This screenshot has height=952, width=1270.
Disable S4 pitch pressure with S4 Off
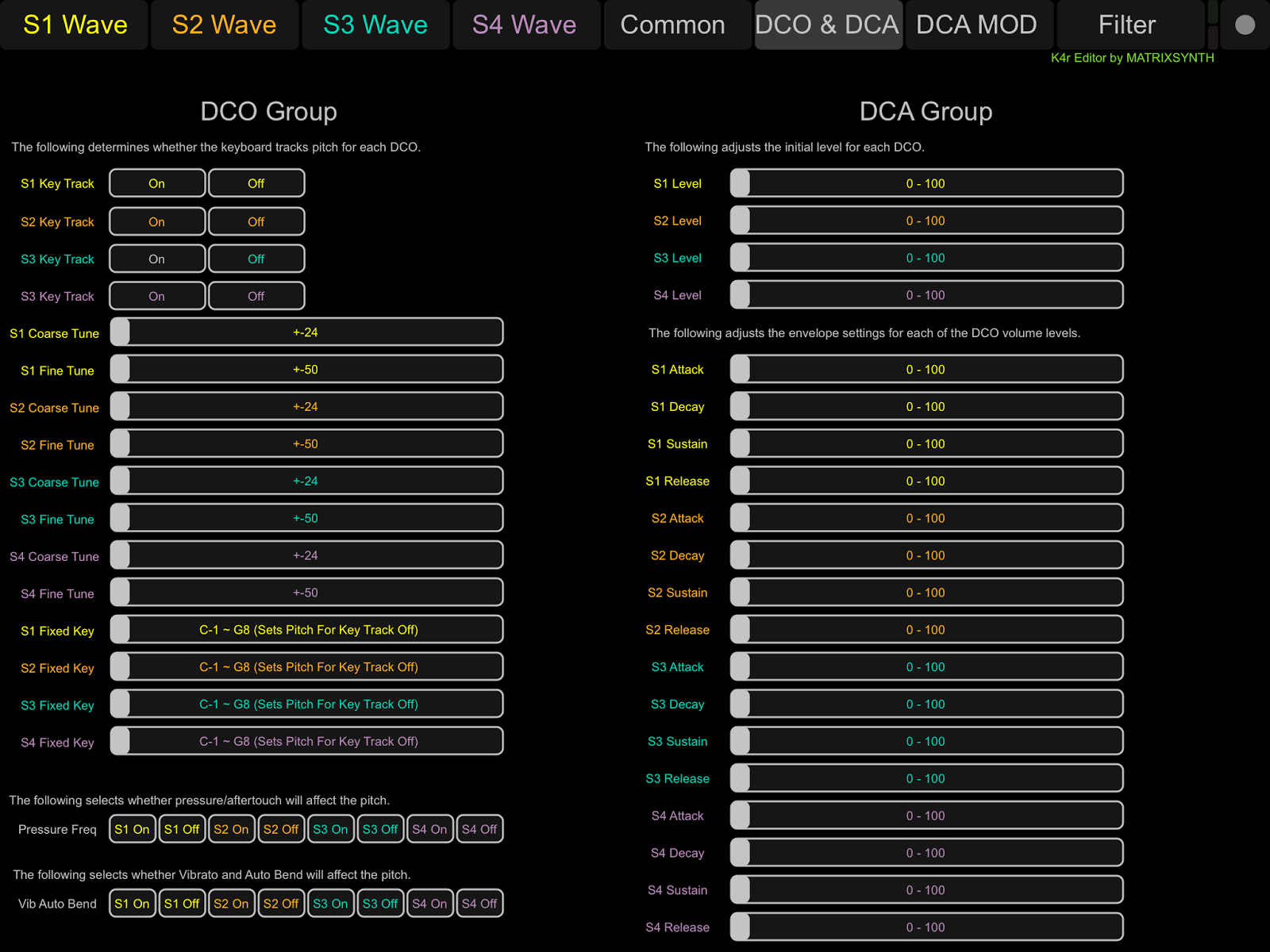[x=479, y=828]
